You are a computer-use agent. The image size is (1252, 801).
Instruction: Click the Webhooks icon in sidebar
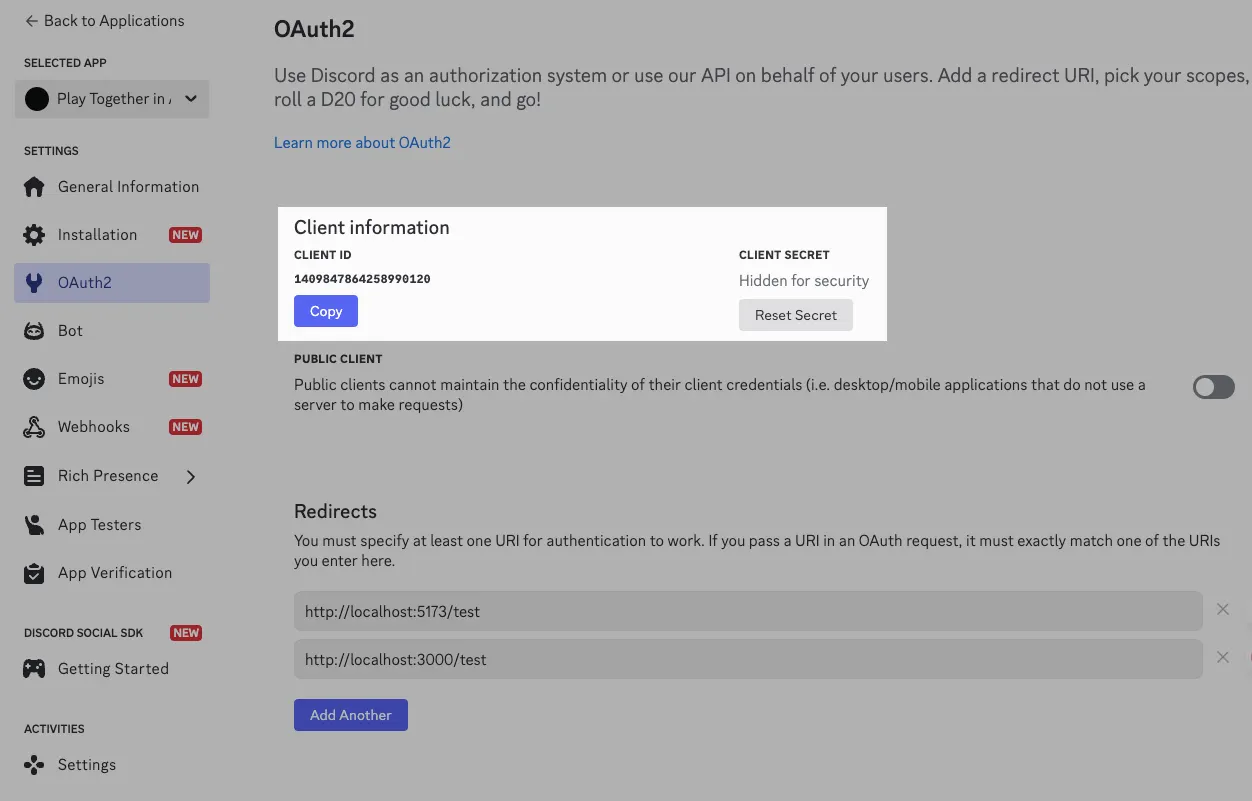(34, 427)
